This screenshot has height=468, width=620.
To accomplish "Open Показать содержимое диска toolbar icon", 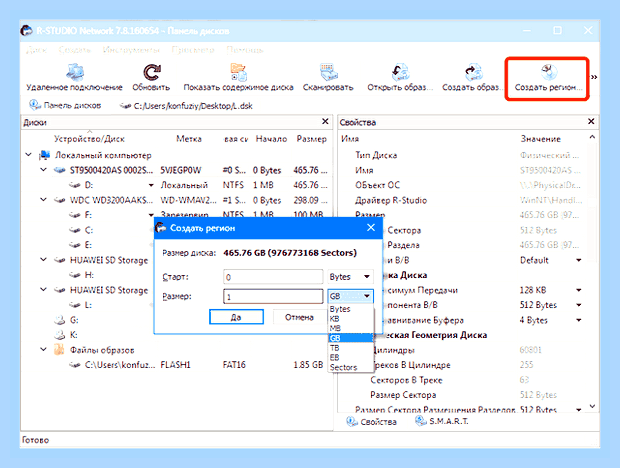I will [238, 72].
